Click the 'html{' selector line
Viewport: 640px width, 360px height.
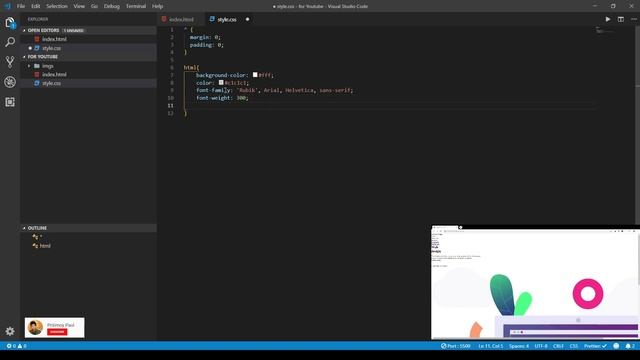tap(191, 68)
